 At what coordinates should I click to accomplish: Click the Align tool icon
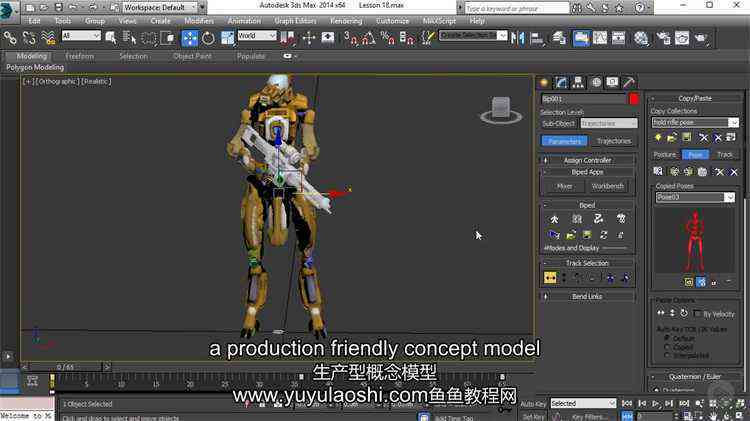537,38
